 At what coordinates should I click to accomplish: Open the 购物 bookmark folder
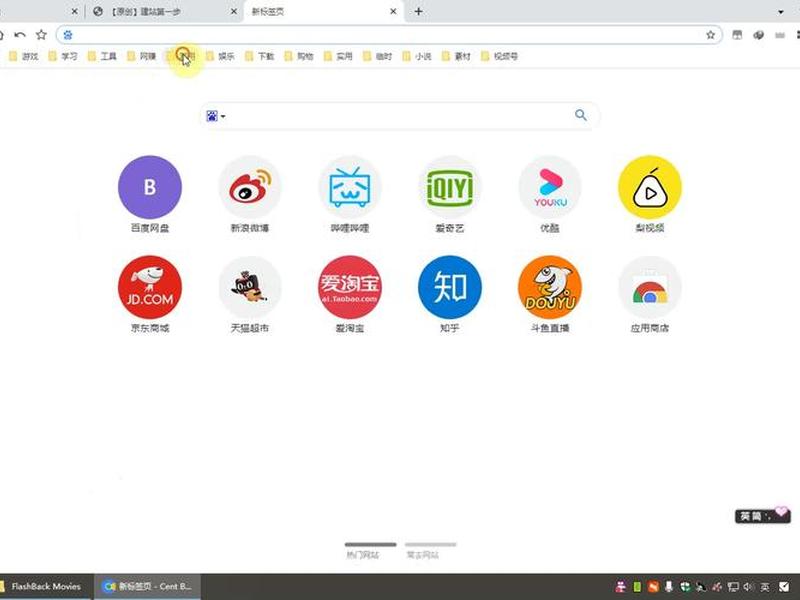coord(298,56)
